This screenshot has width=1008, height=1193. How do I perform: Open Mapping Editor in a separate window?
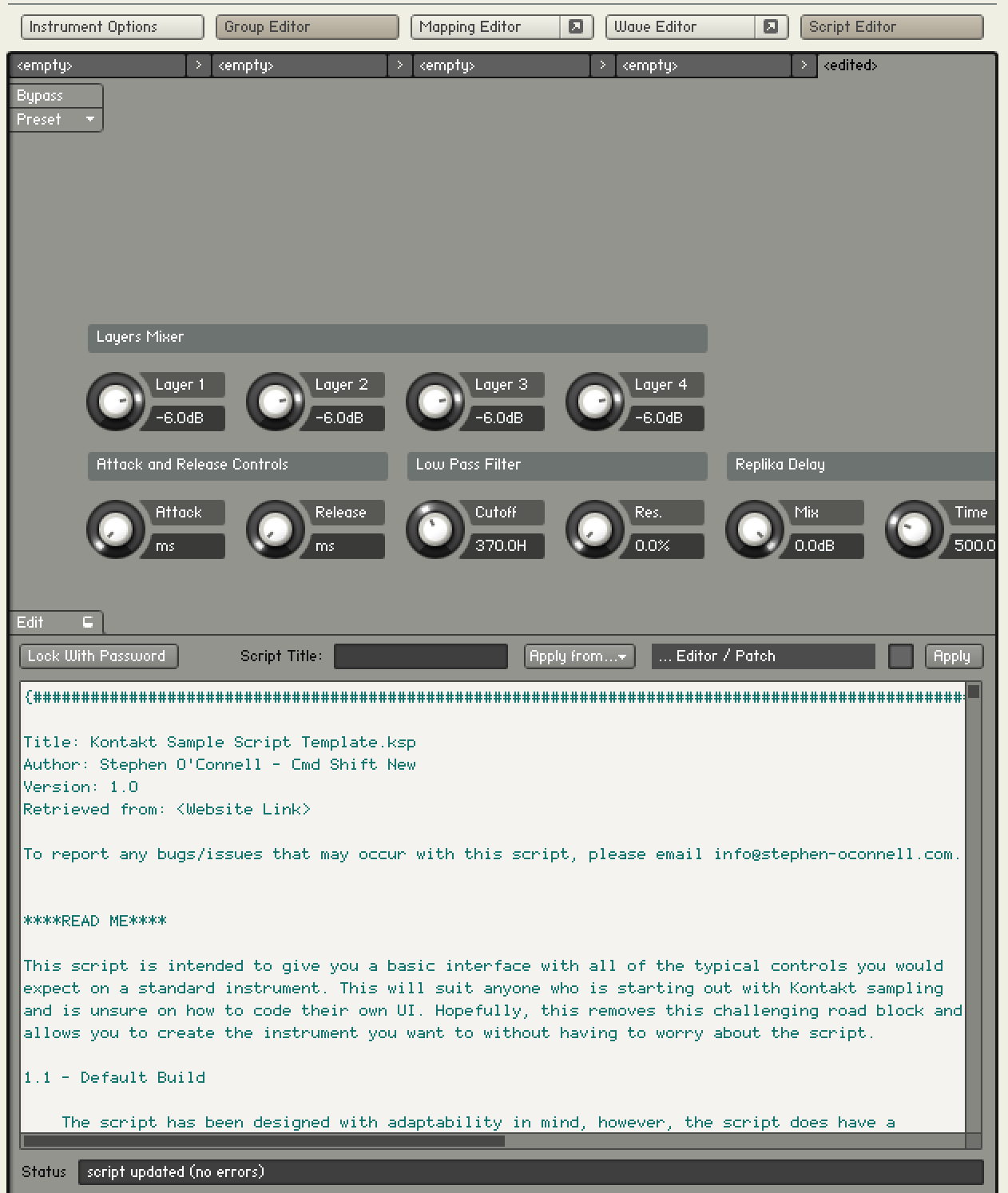tap(577, 26)
